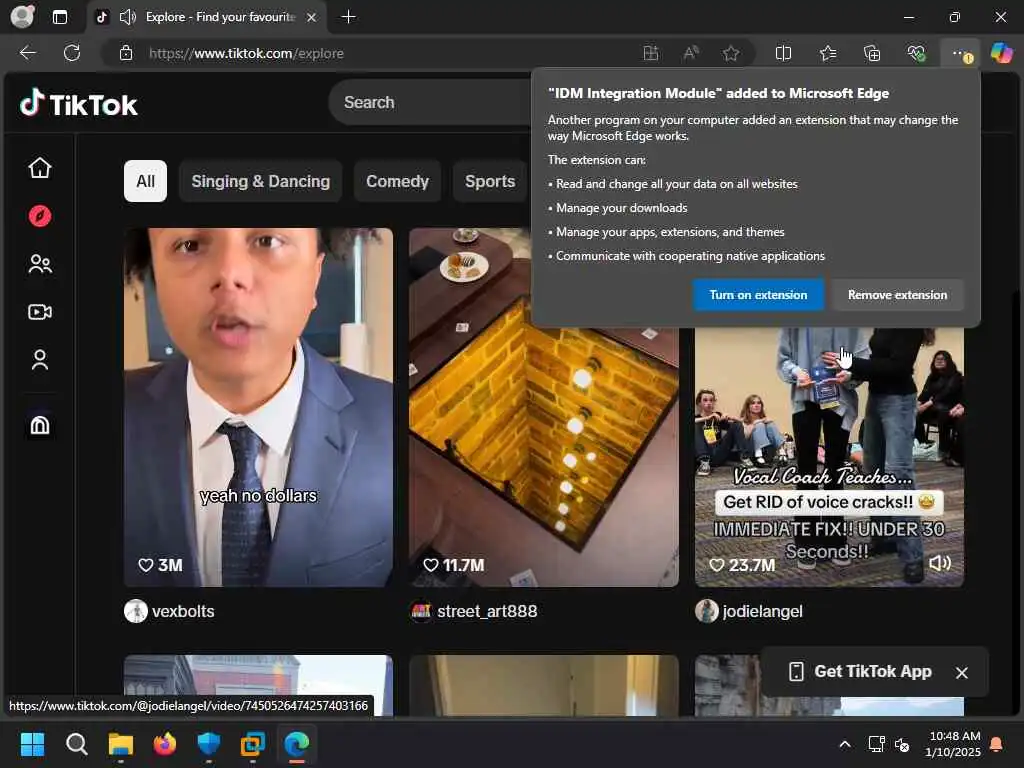
Task: Select Singing & Dancing category
Action: 261,181
